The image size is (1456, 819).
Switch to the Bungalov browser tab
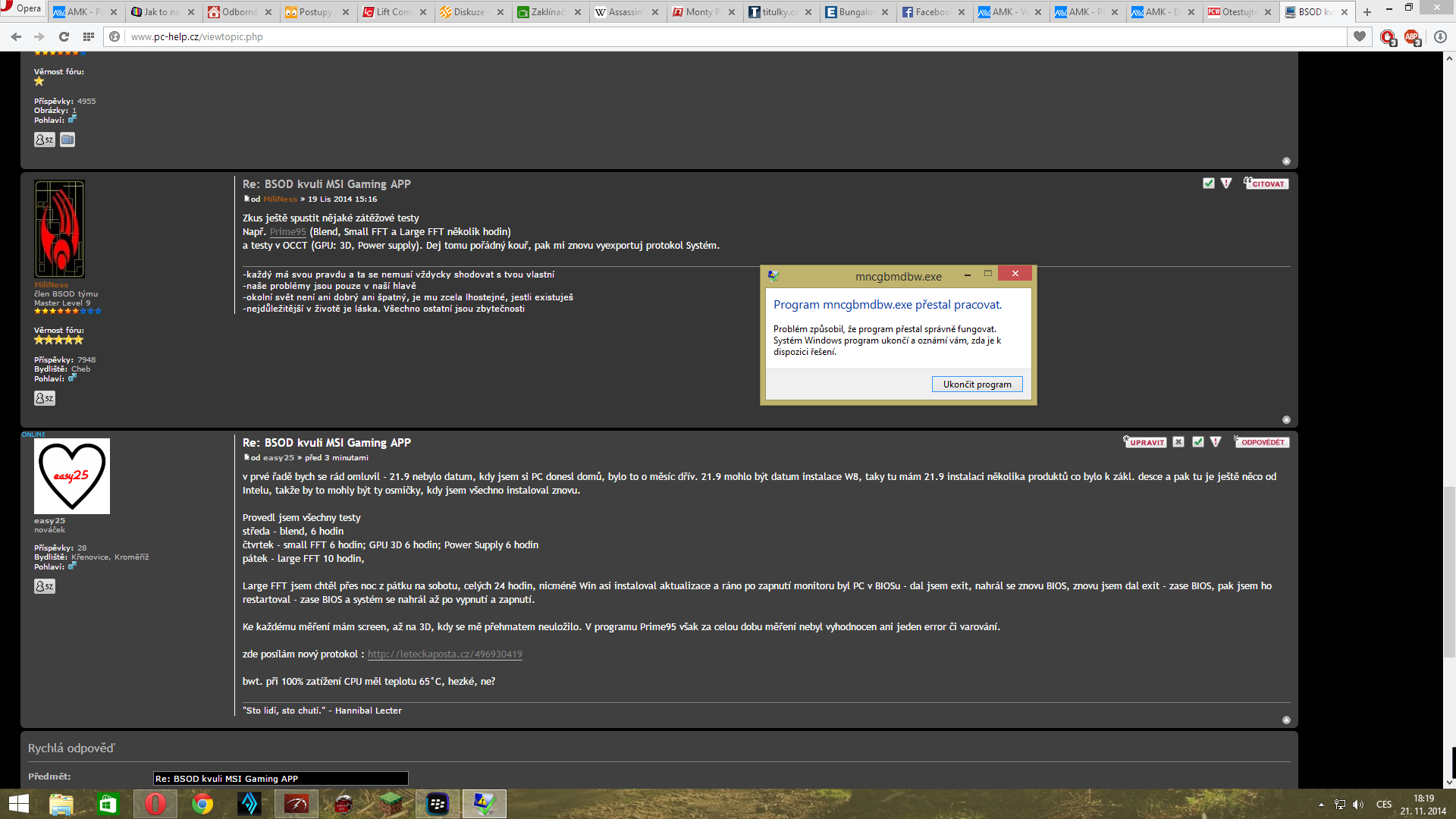tap(855, 12)
